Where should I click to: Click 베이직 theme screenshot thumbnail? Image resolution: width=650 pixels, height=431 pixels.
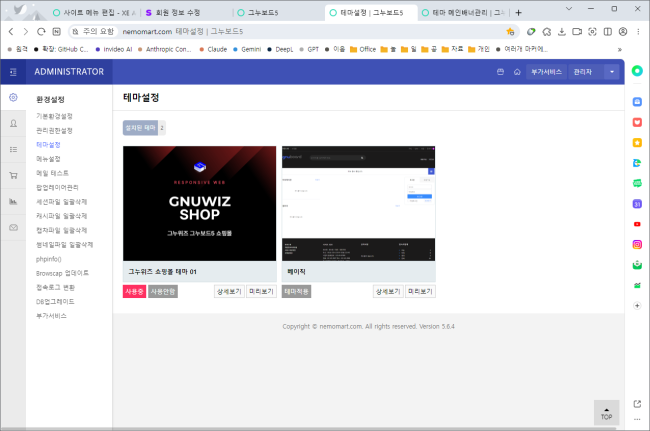point(359,203)
